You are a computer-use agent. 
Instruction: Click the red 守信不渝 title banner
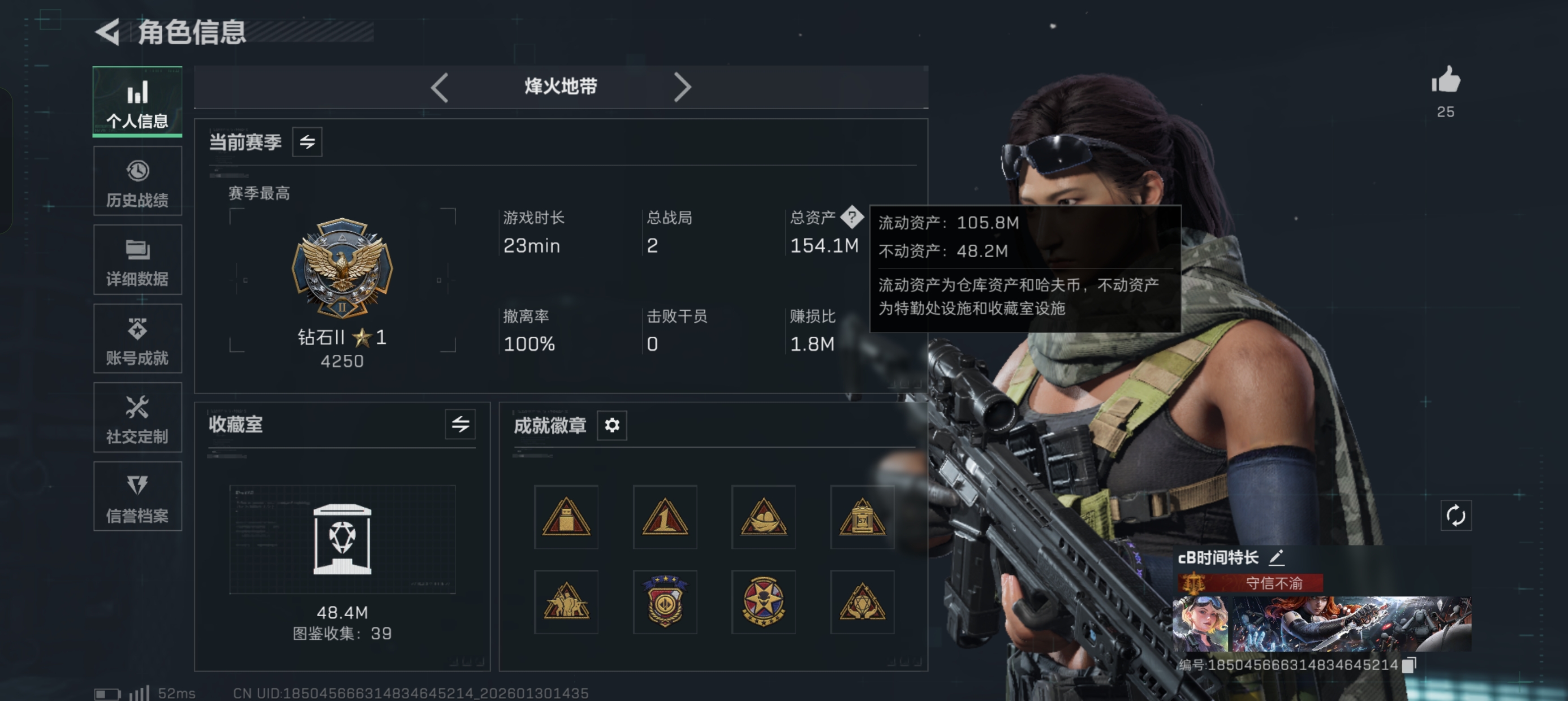coord(1250,583)
